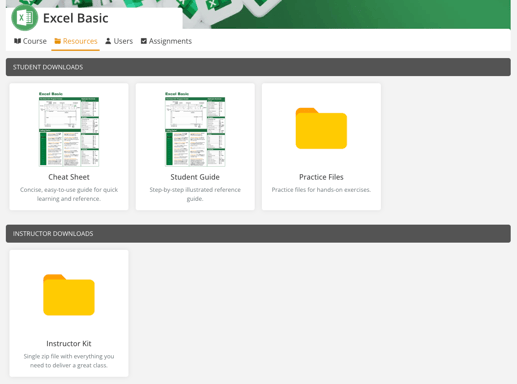The image size is (517, 384).
Task: Open the Course tab
Action: [30, 41]
